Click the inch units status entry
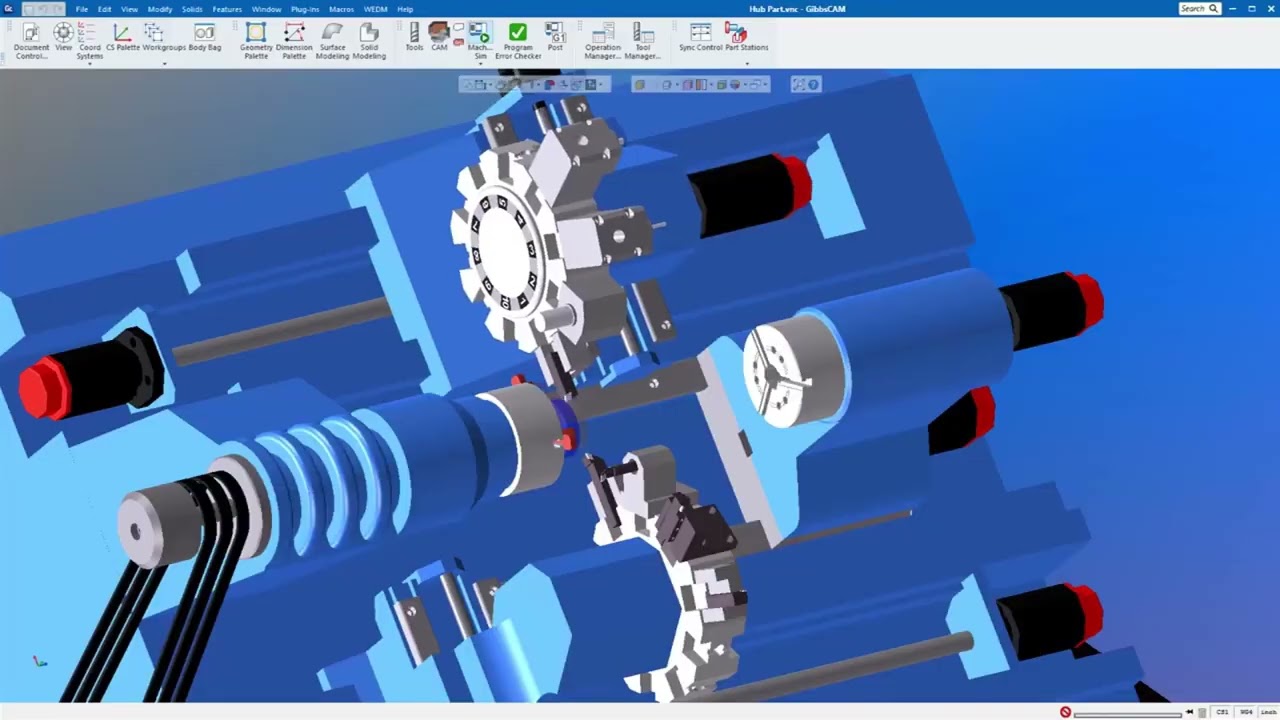 (1268, 712)
